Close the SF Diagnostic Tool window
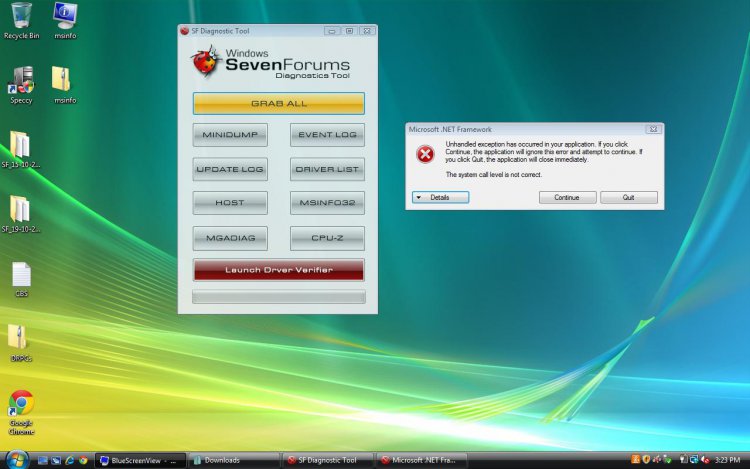The width and height of the screenshot is (750, 469). 367,31
